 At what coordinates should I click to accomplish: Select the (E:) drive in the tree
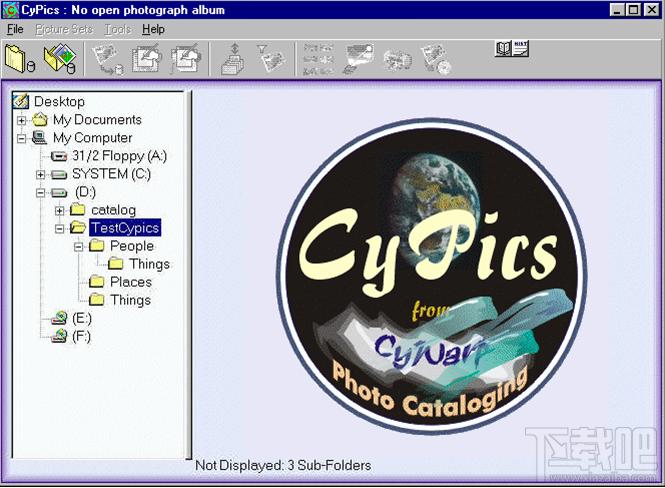81,318
